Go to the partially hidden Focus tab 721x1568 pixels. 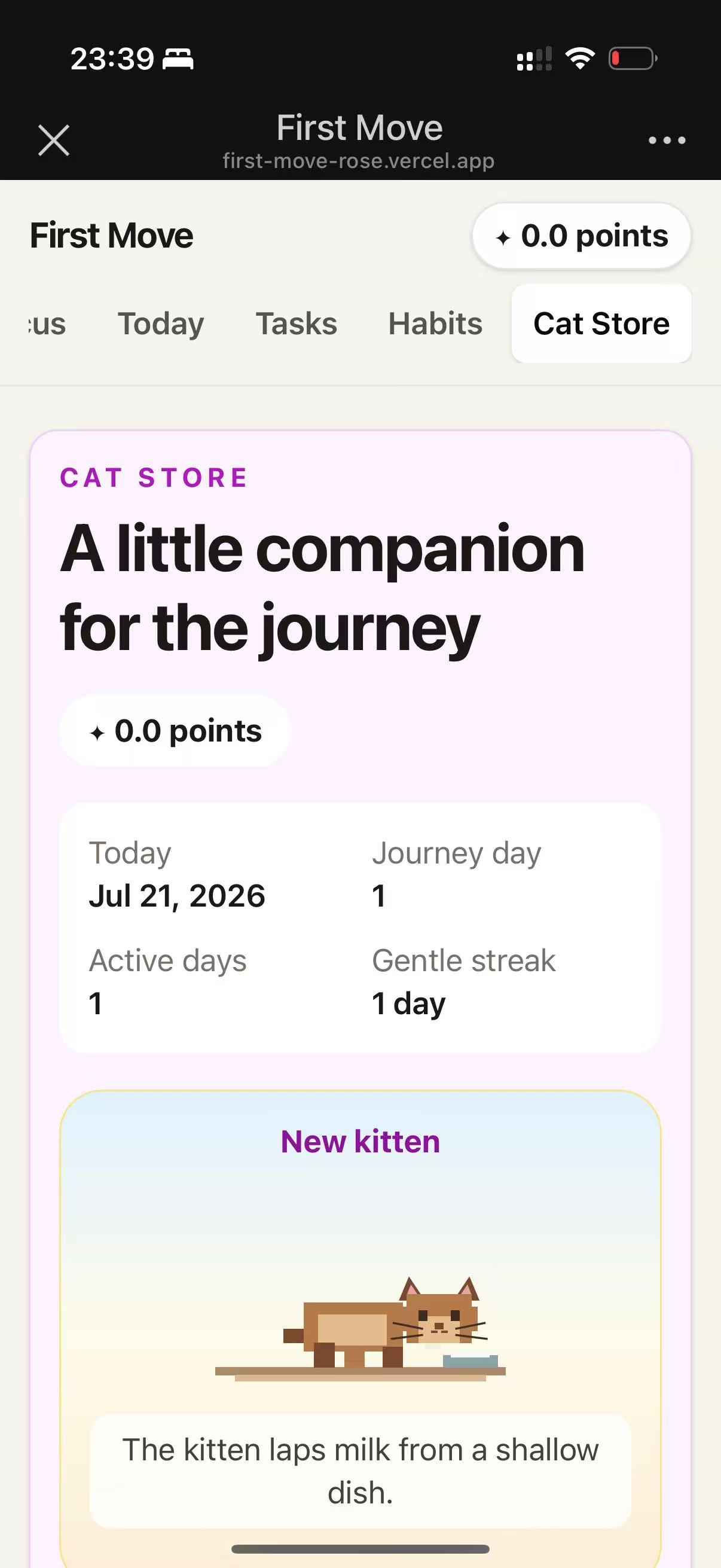coord(47,323)
